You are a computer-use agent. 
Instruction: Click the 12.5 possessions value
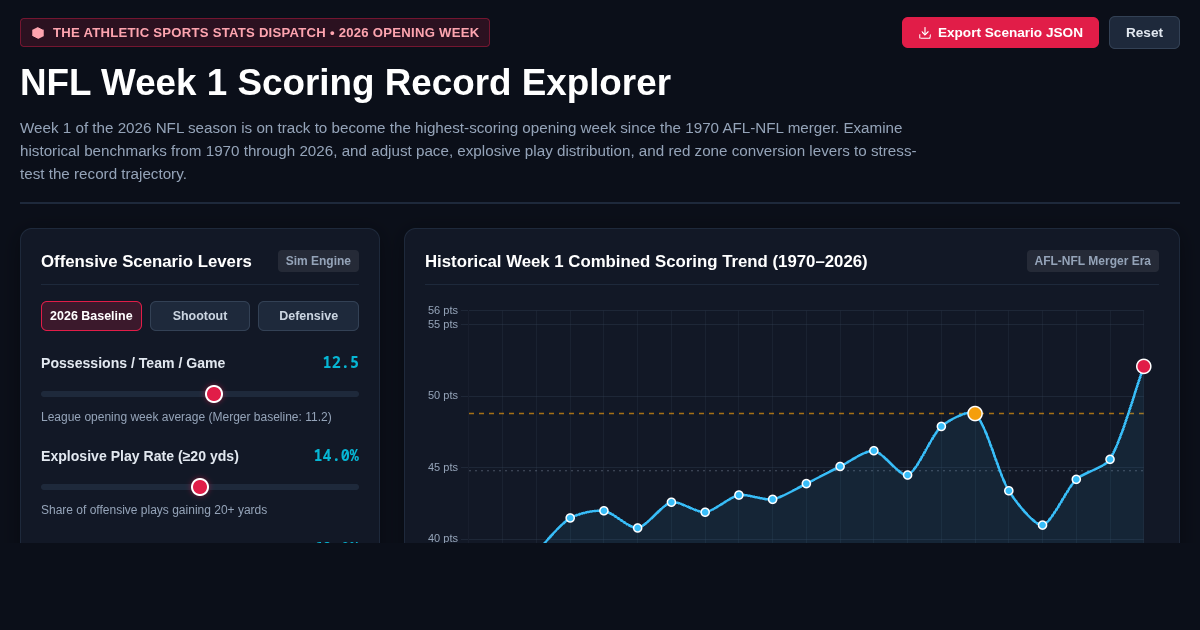point(341,363)
